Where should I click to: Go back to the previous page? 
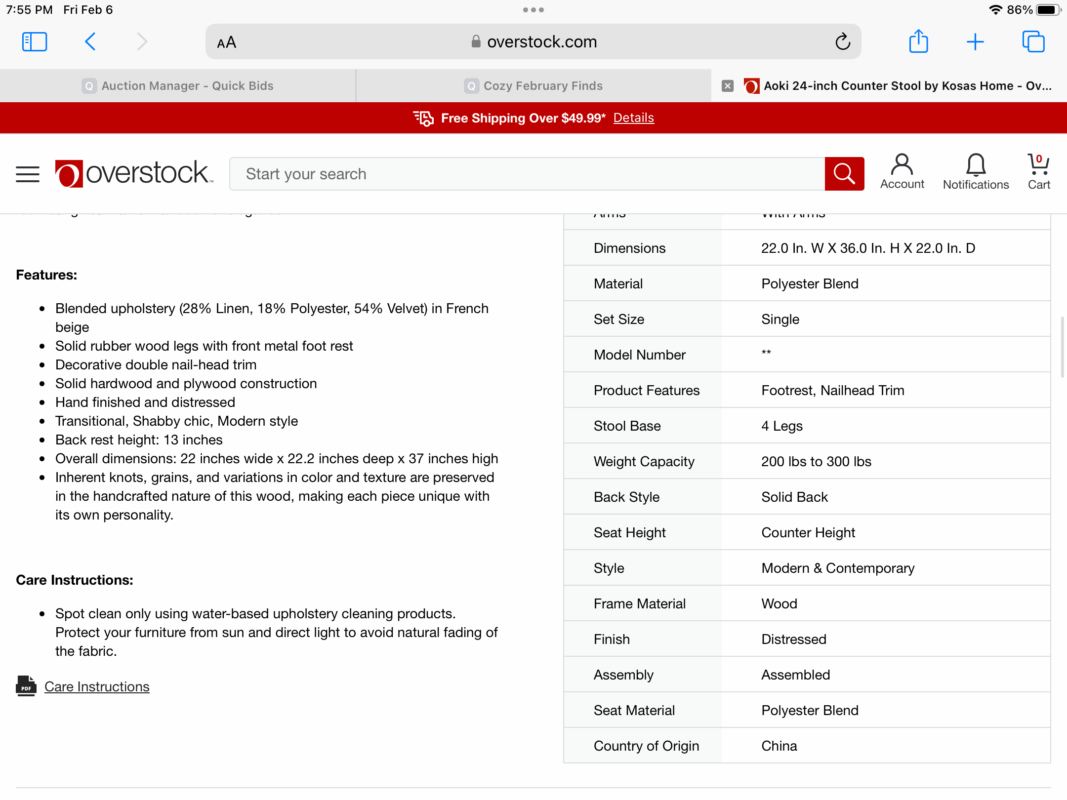pos(90,41)
